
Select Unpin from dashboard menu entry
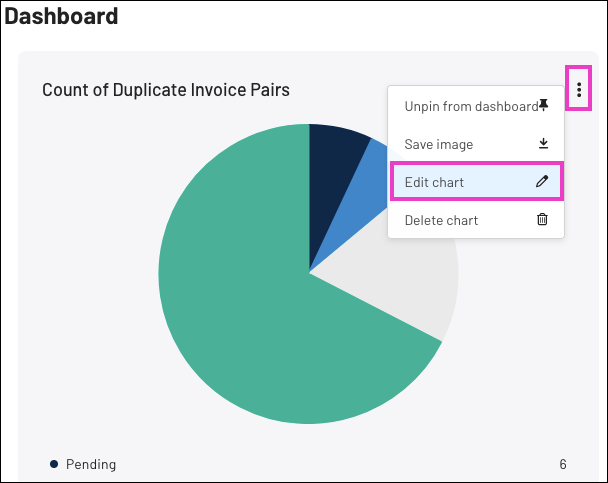476,106
